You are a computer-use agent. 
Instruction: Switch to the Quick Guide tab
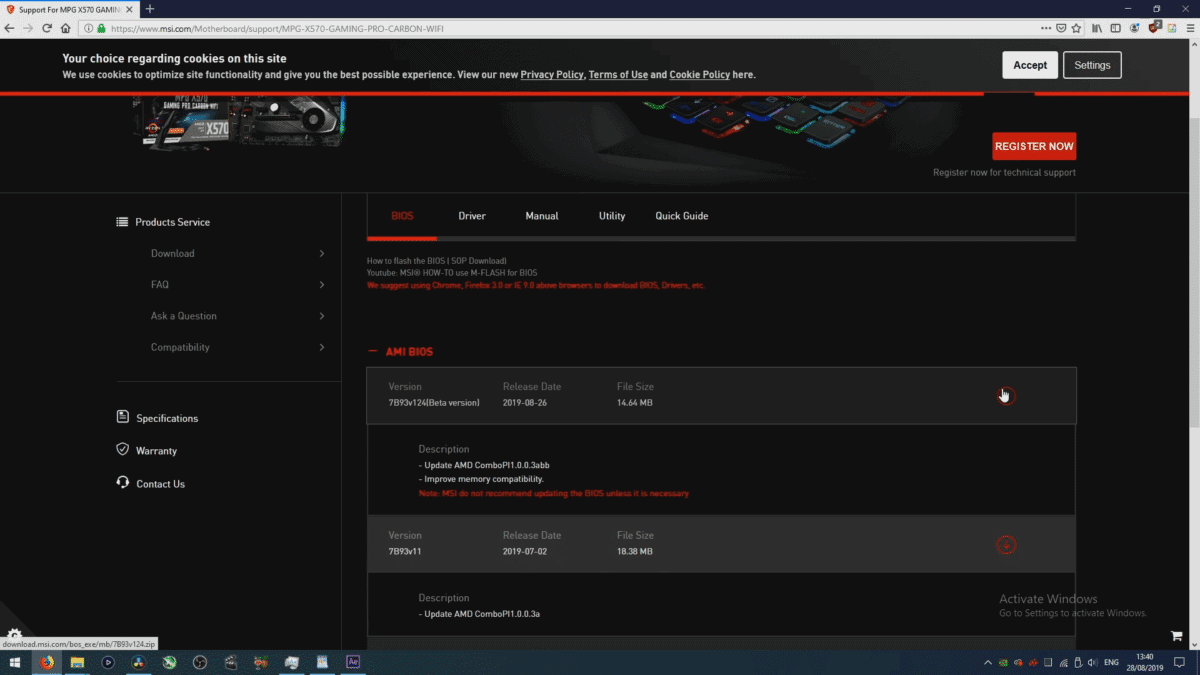coord(682,216)
